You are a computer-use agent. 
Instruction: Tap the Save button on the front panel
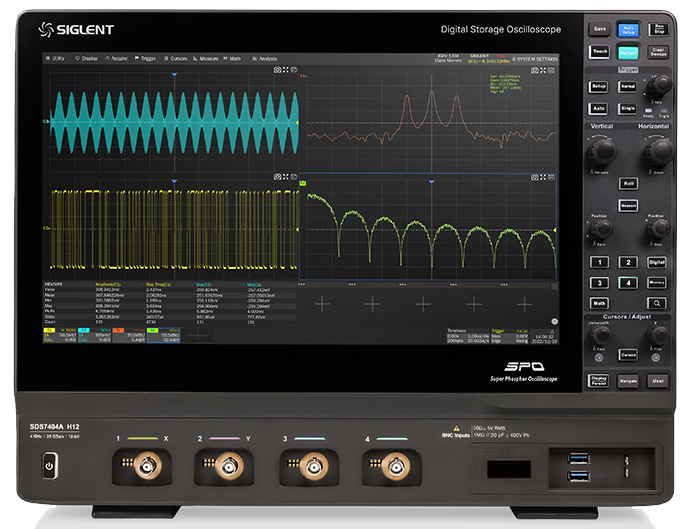tap(599, 29)
